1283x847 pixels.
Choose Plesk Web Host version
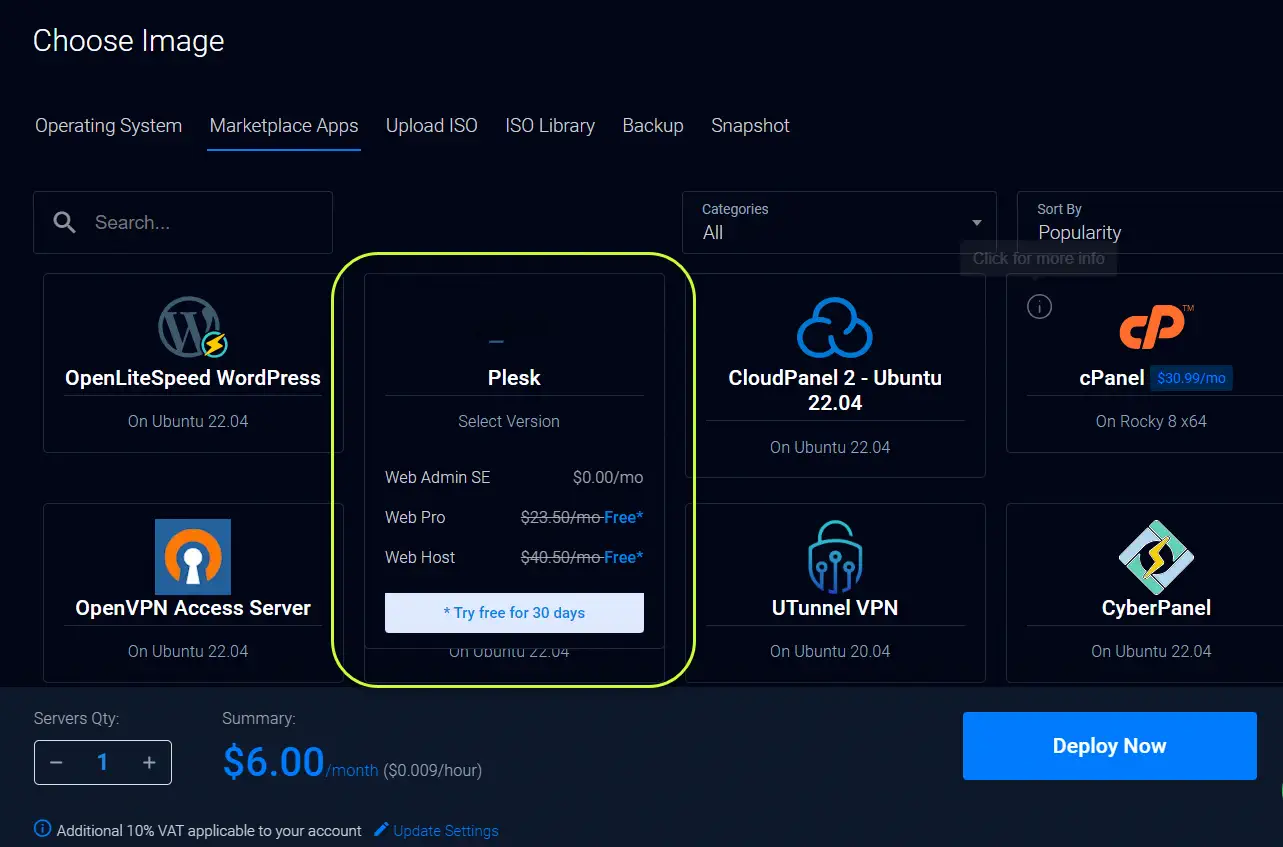coord(514,558)
